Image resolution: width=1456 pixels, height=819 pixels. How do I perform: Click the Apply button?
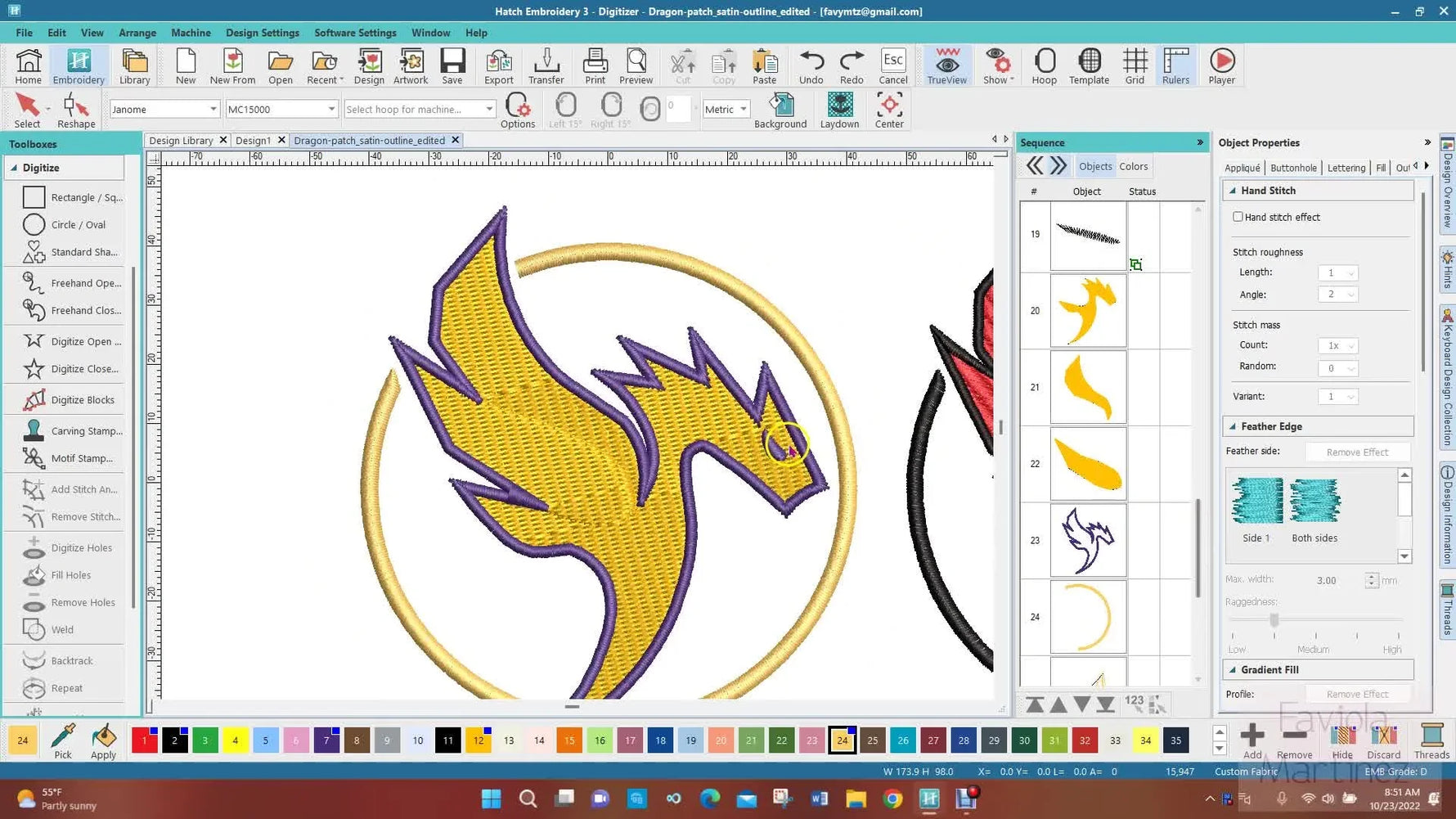(x=103, y=740)
